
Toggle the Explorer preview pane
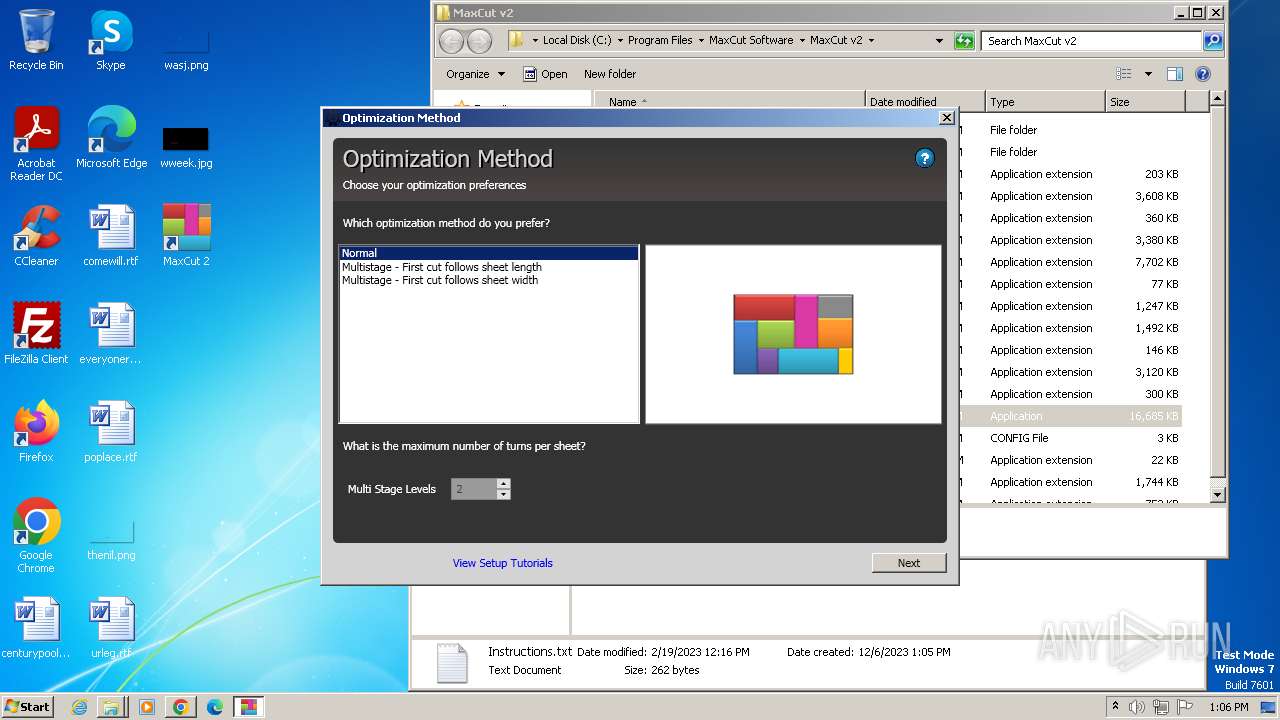pos(1175,74)
